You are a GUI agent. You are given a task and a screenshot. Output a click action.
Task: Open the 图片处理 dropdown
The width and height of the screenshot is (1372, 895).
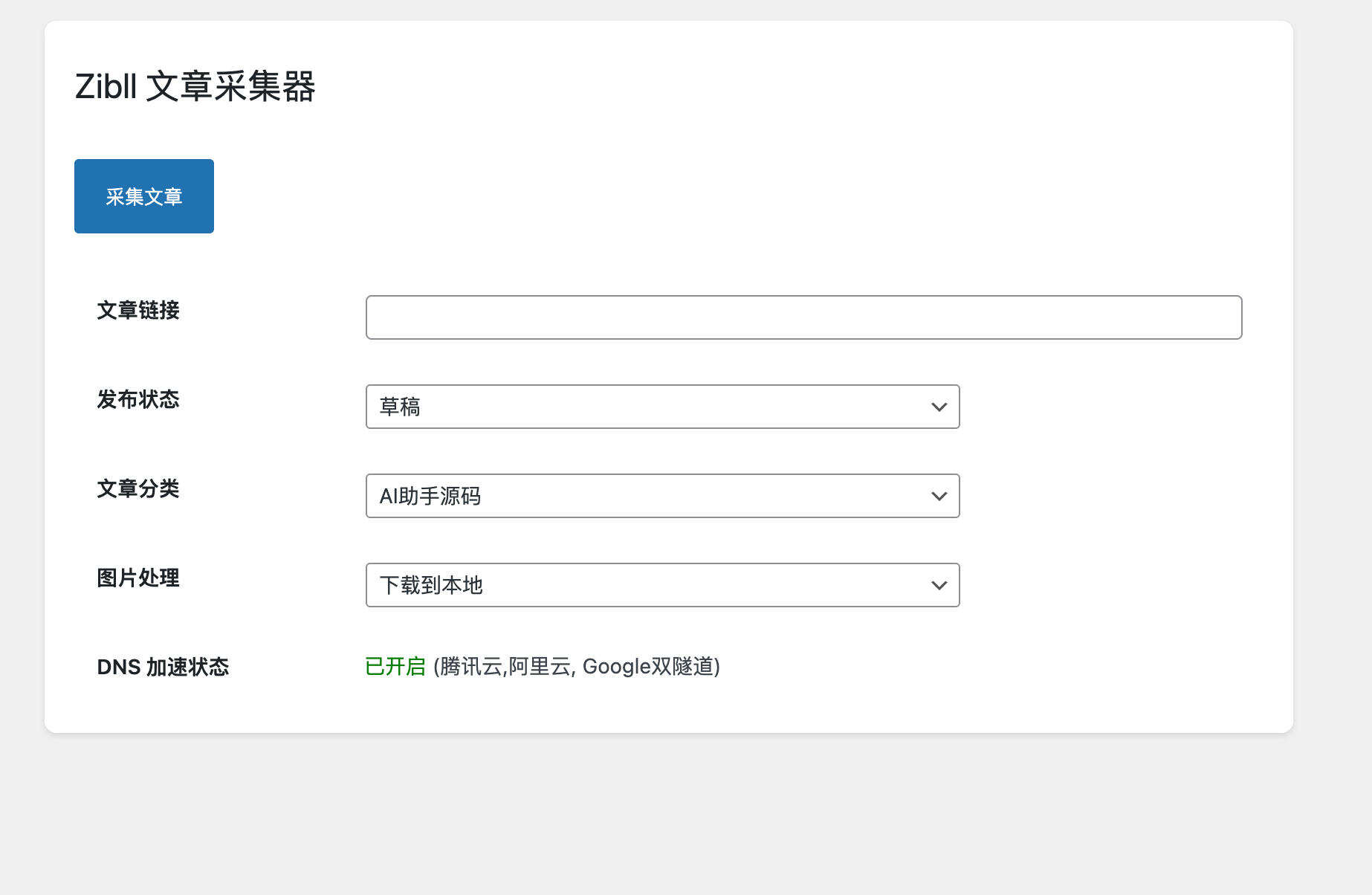coord(661,585)
